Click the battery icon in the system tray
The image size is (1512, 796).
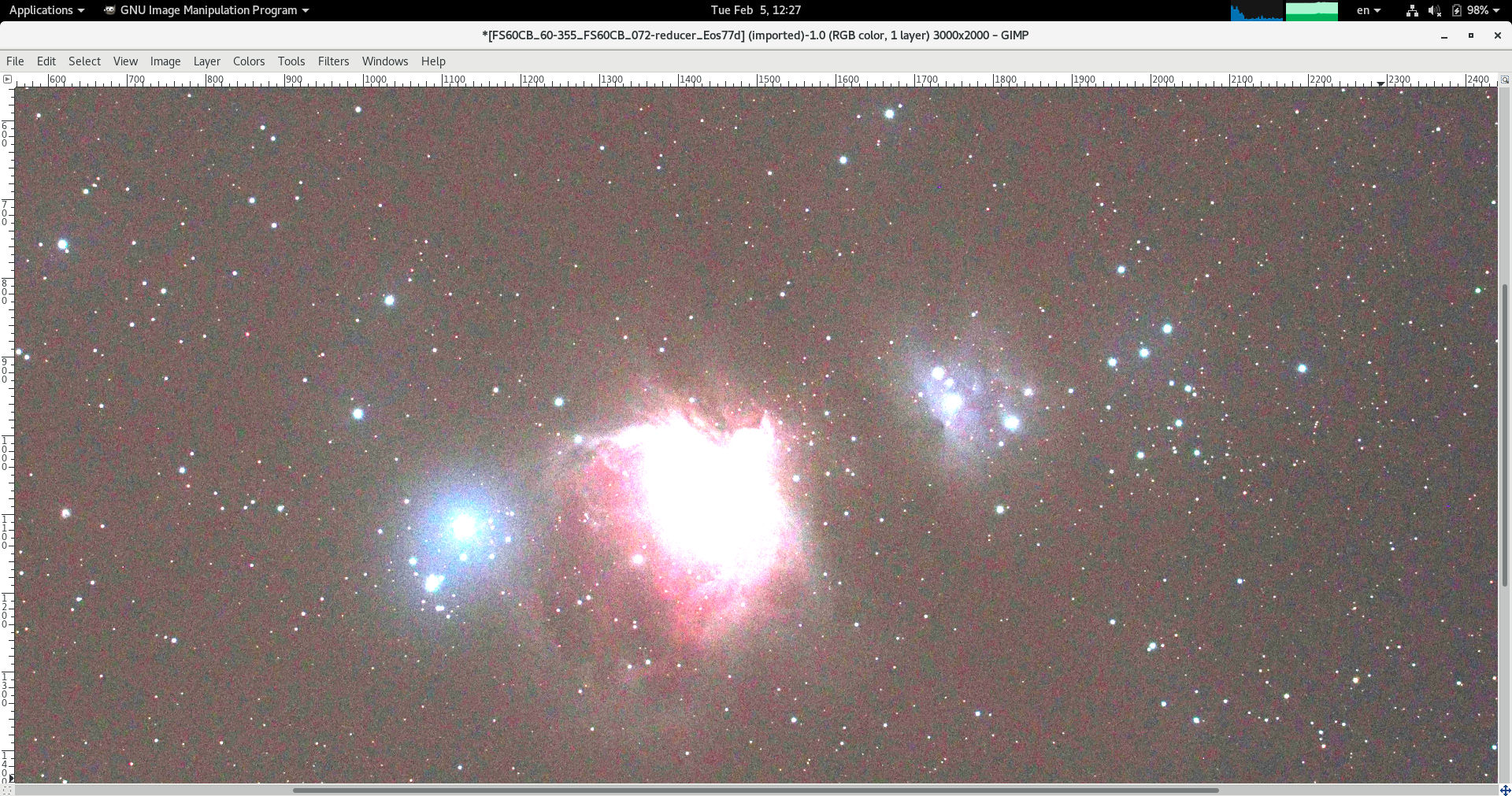1457,10
